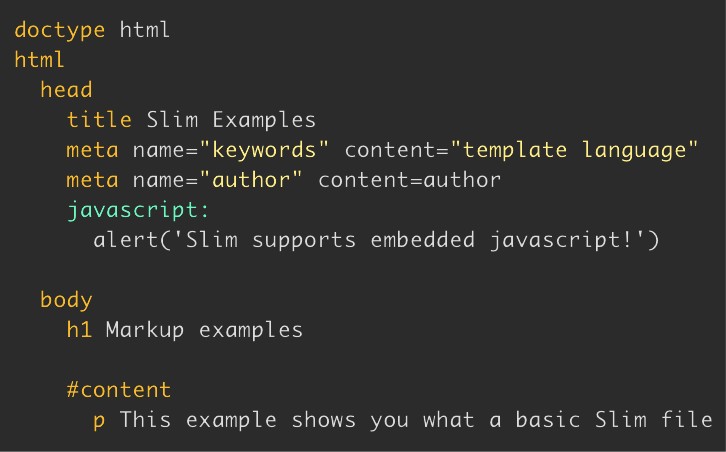Screen dimensions: 726x452
Task: Click the doctype keyword
Action: pos(60,31)
